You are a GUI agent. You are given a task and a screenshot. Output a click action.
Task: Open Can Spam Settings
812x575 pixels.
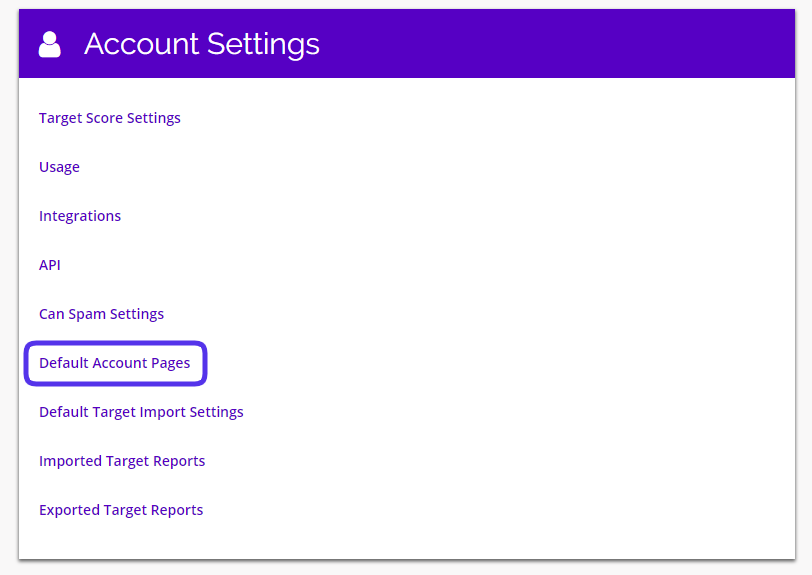pos(102,314)
